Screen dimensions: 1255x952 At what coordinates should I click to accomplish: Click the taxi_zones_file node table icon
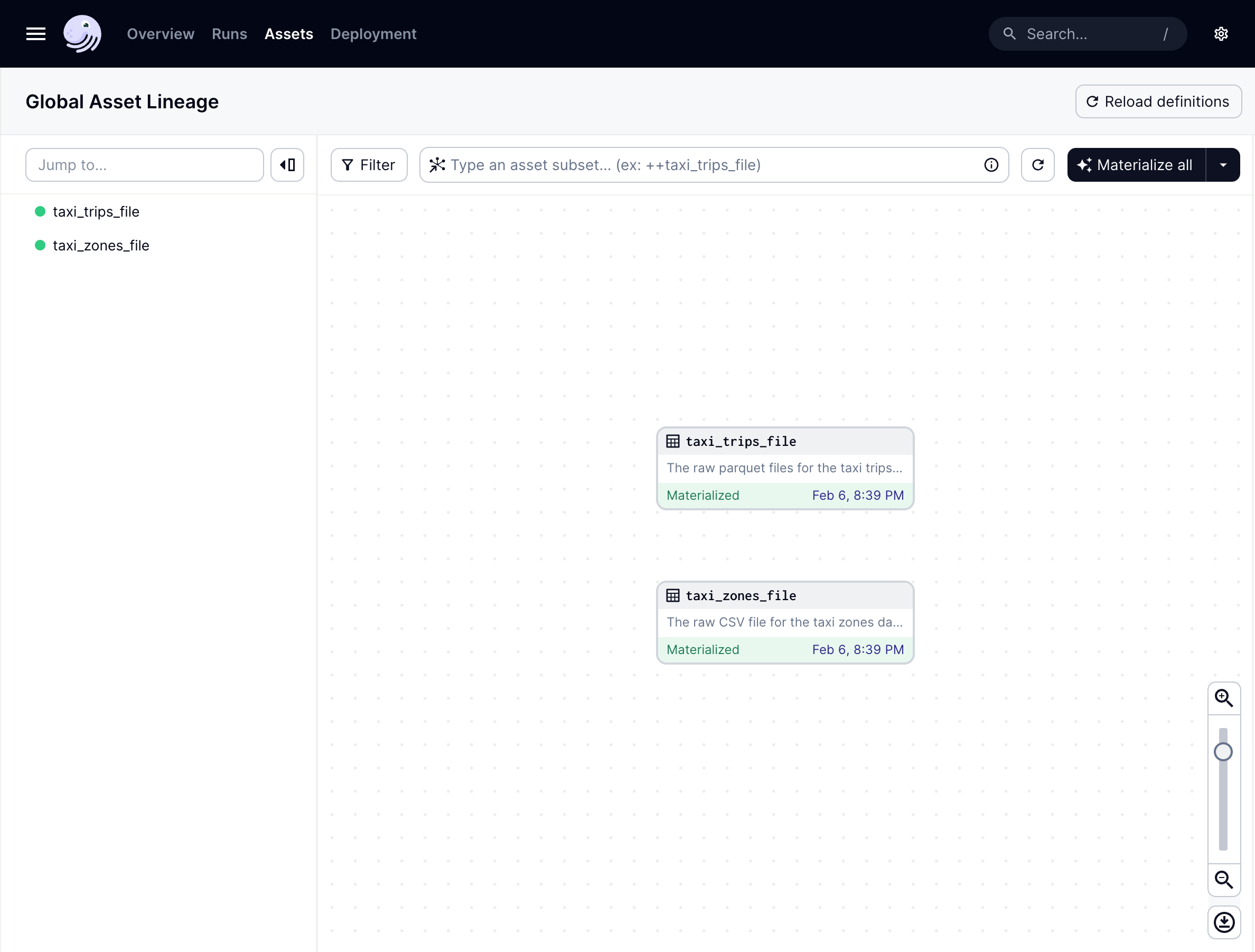(673, 596)
